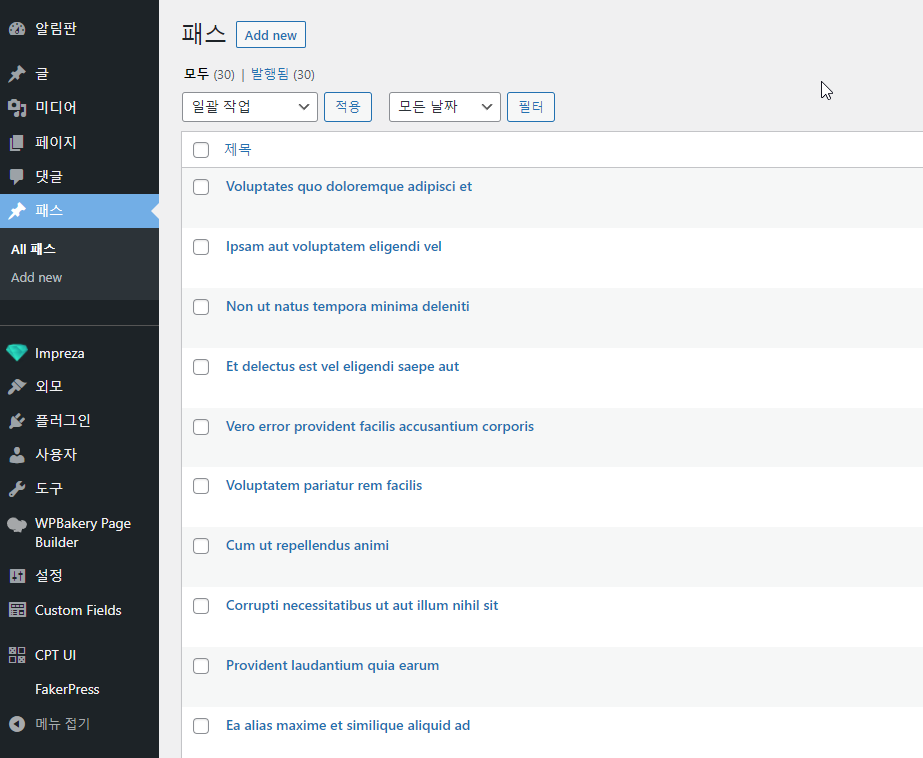923x758 pixels.
Task: Open post Provident laudantium quia earum
Action: [x=333, y=666]
